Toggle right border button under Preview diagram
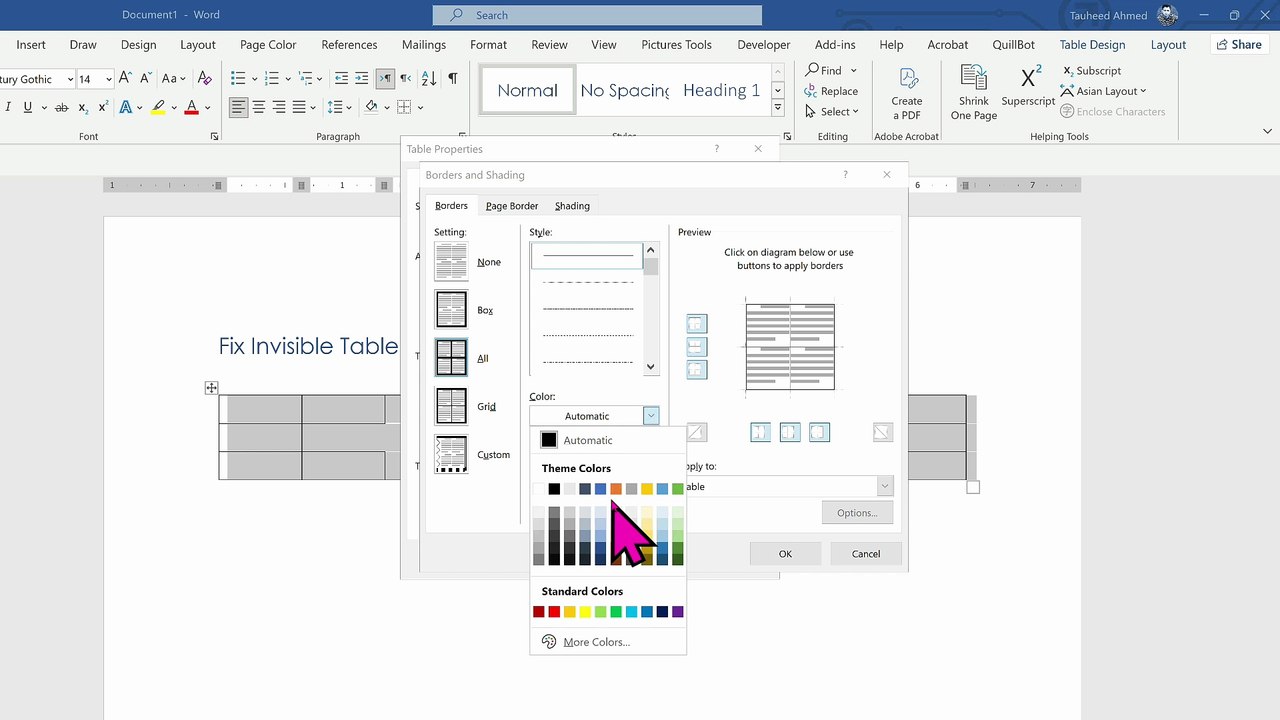 tap(819, 432)
